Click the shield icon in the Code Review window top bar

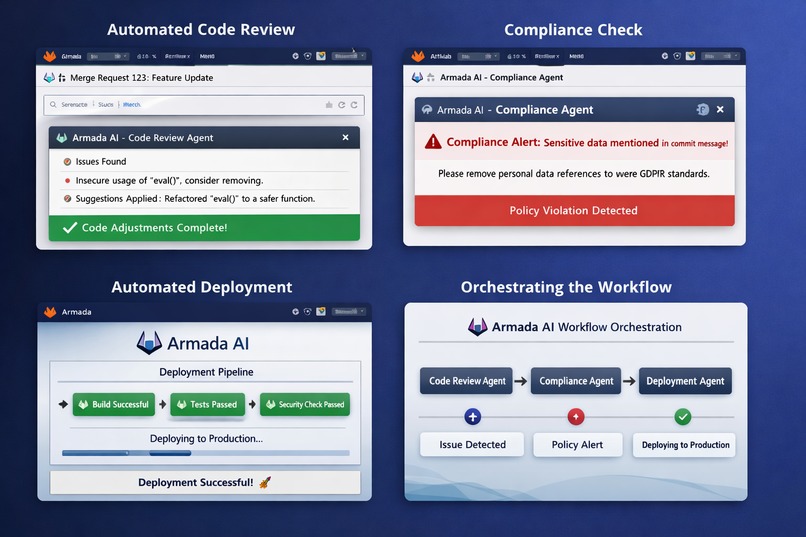[x=307, y=56]
